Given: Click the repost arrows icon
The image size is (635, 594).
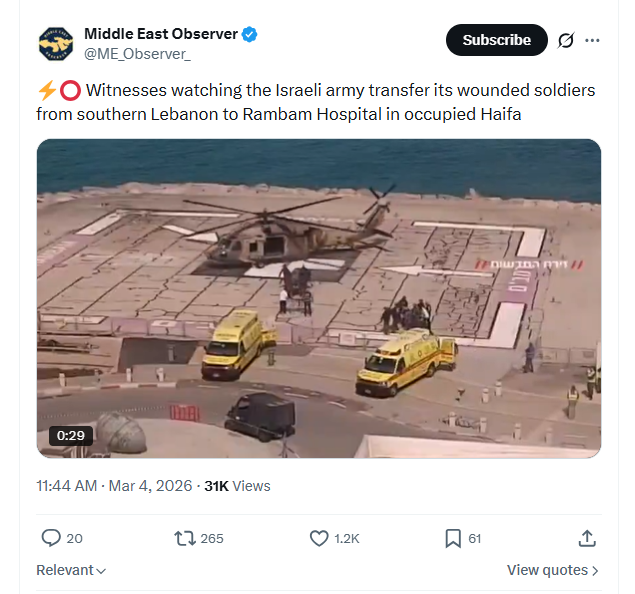Looking at the screenshot, I should [x=185, y=539].
